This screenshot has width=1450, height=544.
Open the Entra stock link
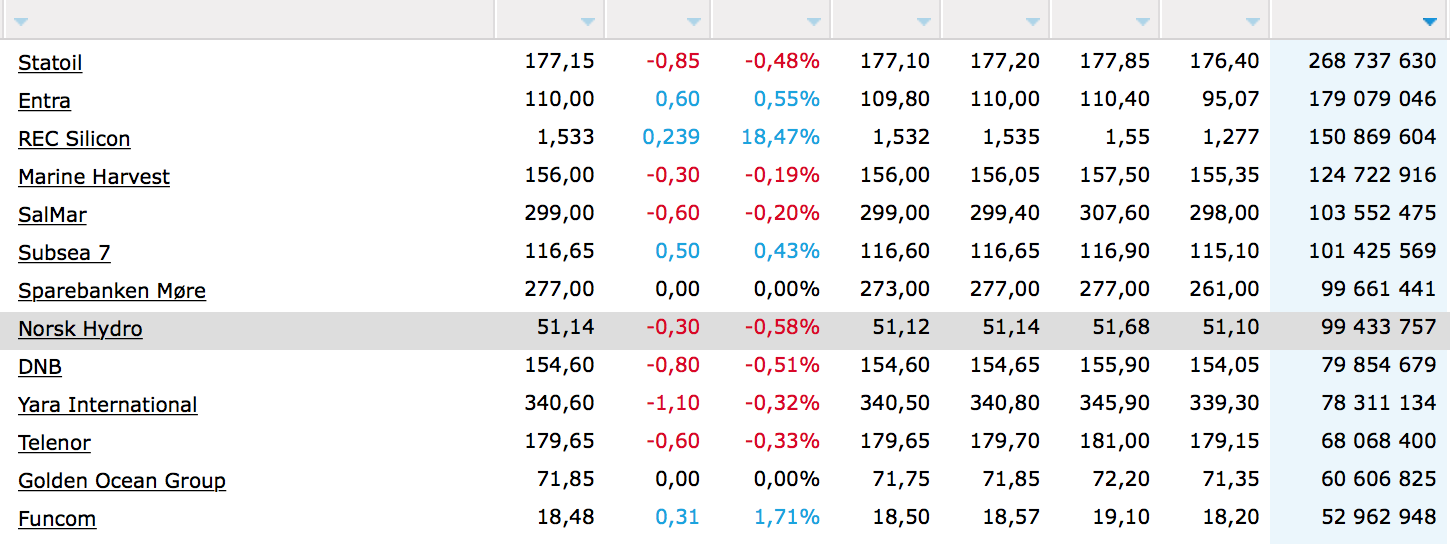(x=44, y=100)
